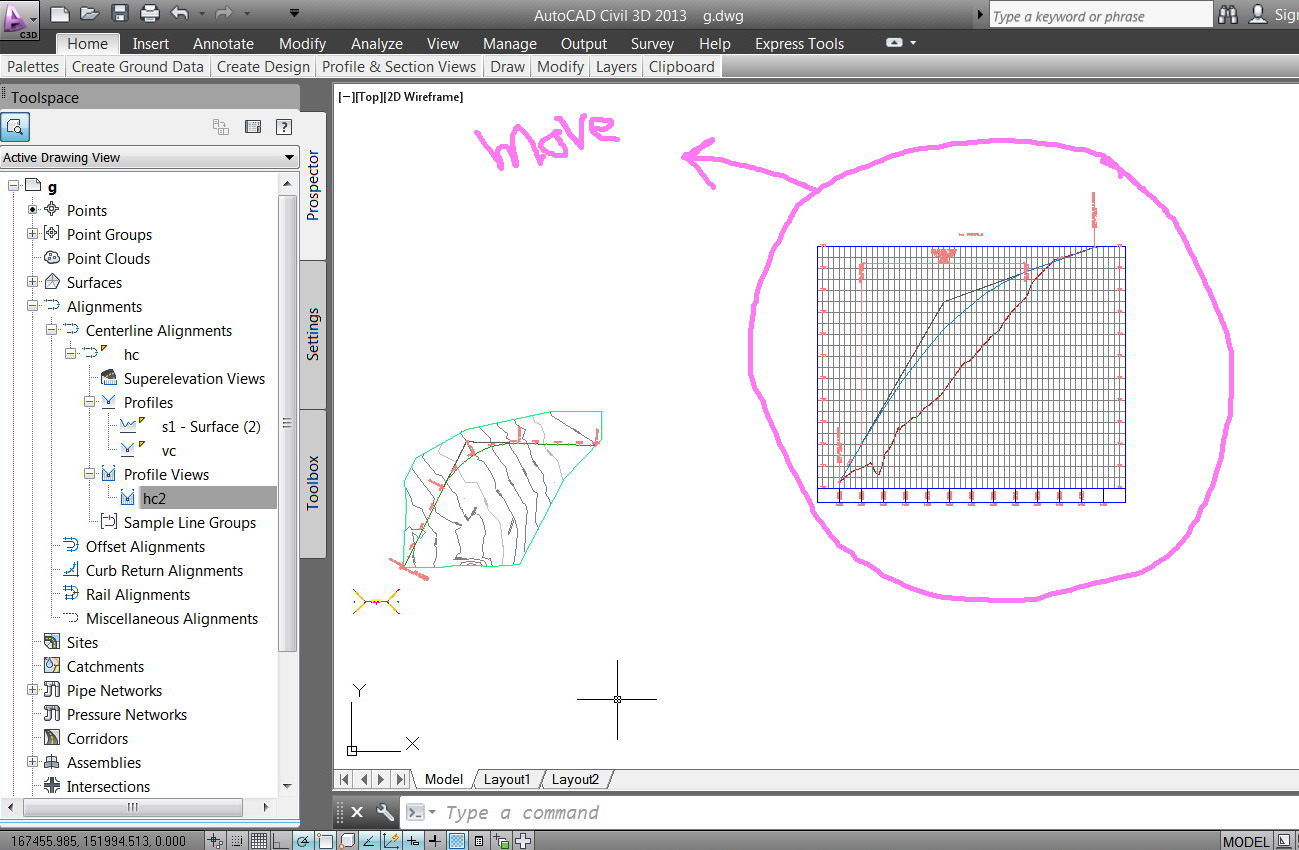Open the Create Design panel
This screenshot has width=1299, height=850.
point(263,67)
